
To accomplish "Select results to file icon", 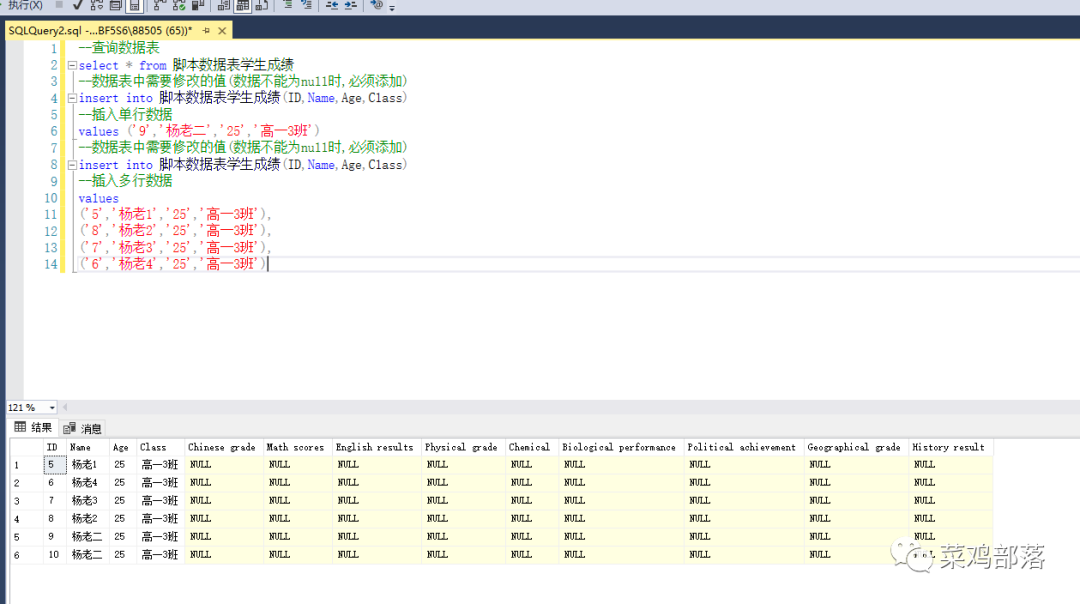I will coord(262,6).
